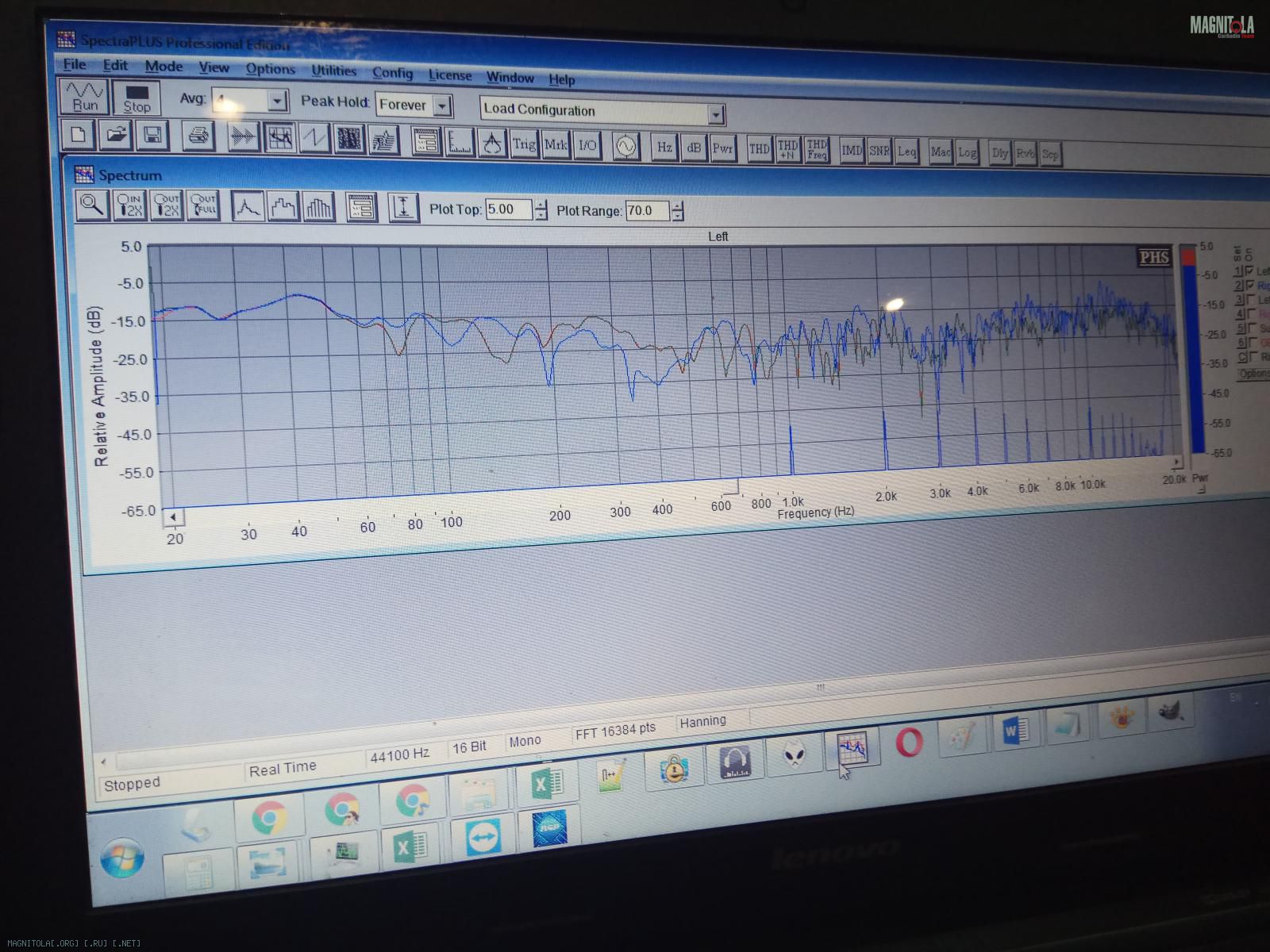Click the Run analyzer button
Screen dimensions: 1270x952
84,96
